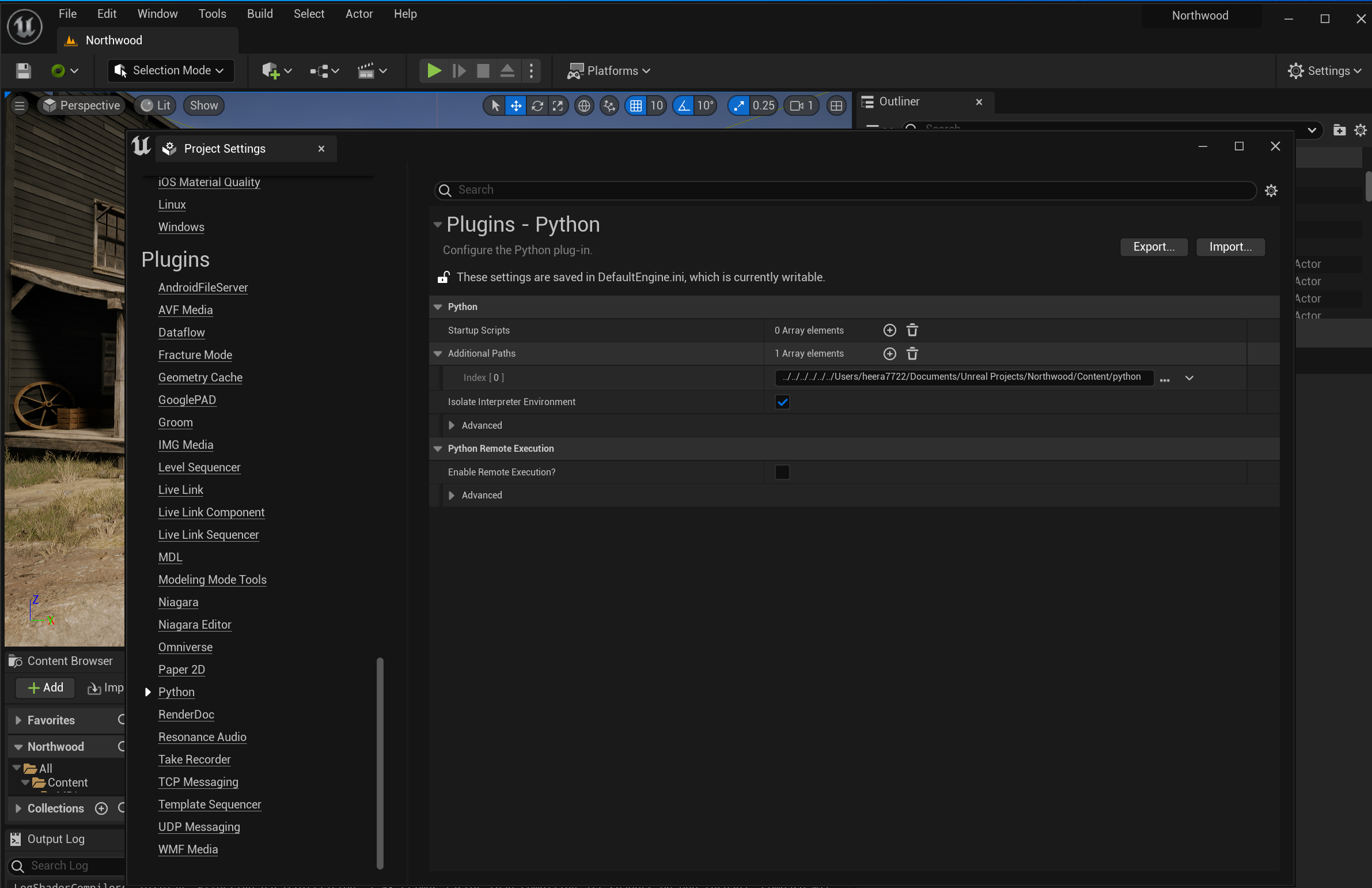The height and width of the screenshot is (888, 1372).
Task: Open the Index 0 element options dropdown arrow
Action: point(1189,378)
